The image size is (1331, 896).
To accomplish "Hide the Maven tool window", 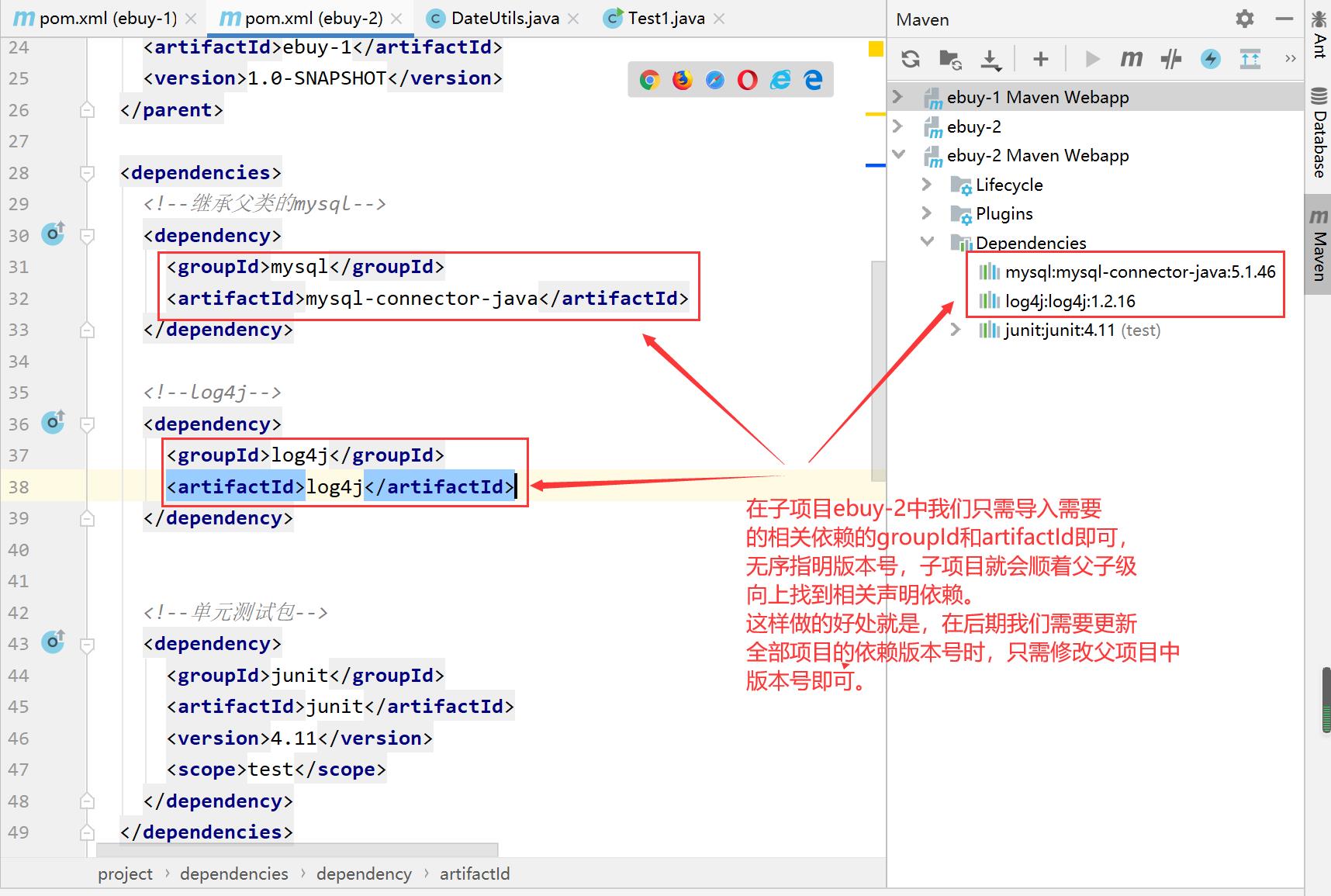I will point(1284,19).
